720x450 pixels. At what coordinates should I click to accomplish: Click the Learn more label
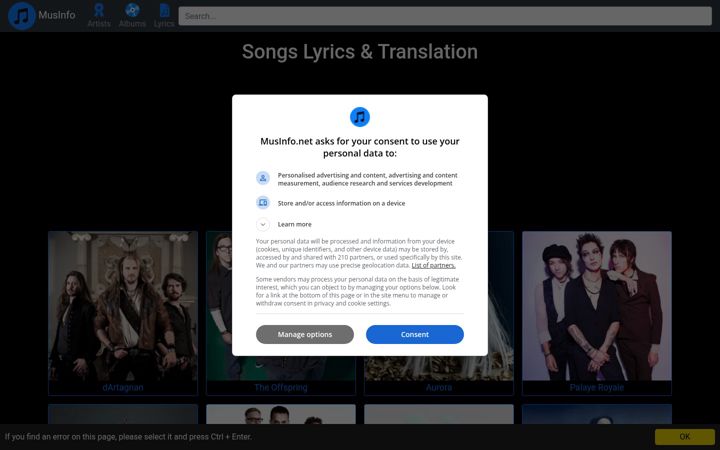[x=294, y=224]
